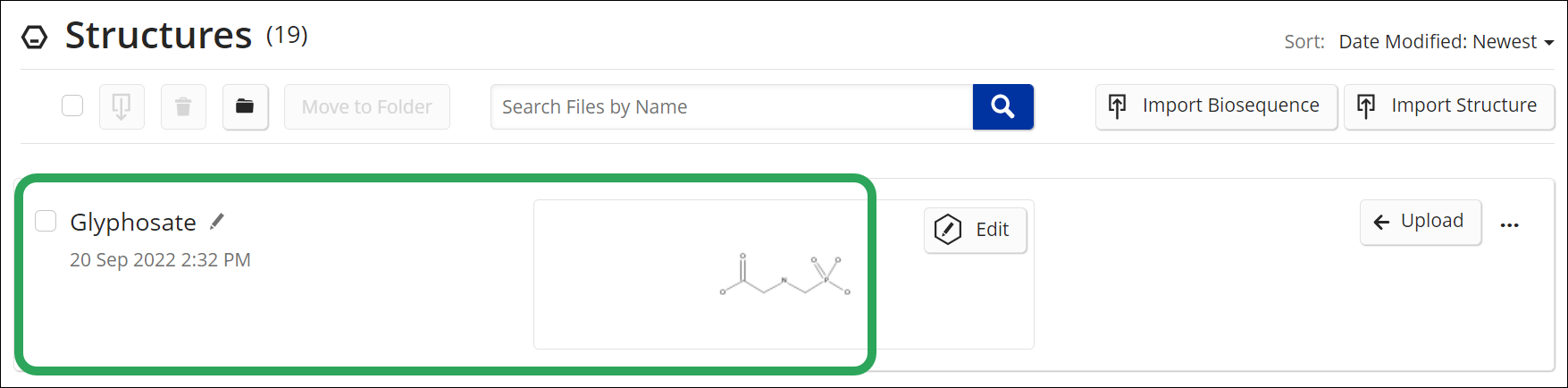Click Import Structure button
Screen dimensions: 1568x388
point(1449,106)
